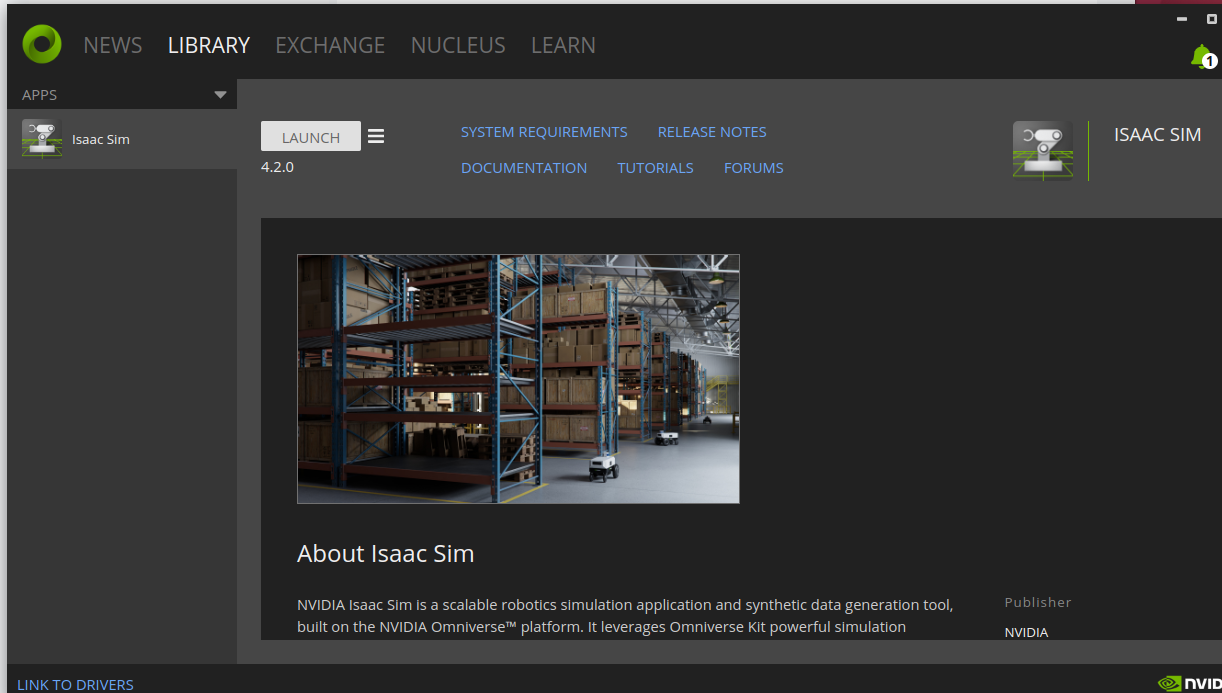This screenshot has width=1222, height=693.
Task: Click the Omniverse green logo icon
Action: pos(42,44)
